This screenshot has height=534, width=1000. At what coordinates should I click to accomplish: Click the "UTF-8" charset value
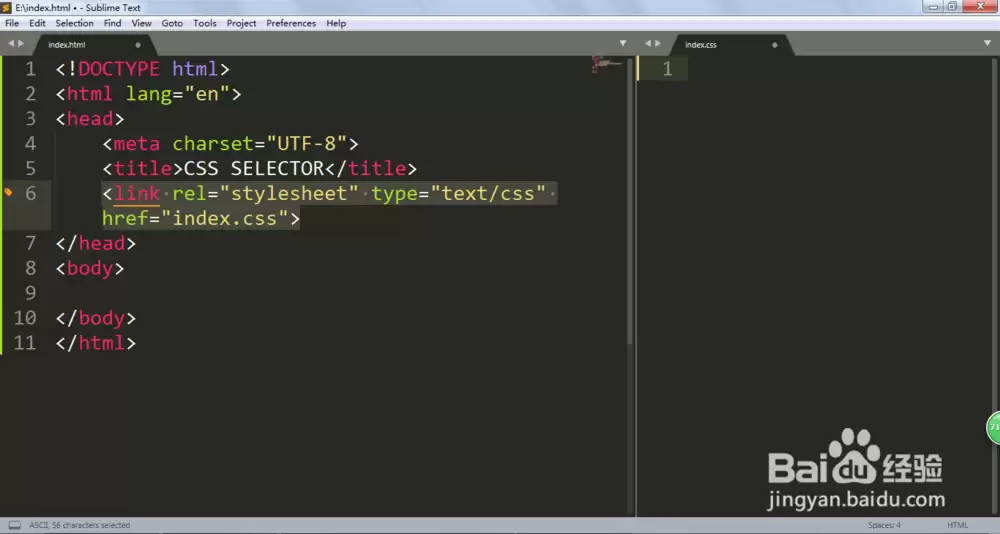point(306,144)
